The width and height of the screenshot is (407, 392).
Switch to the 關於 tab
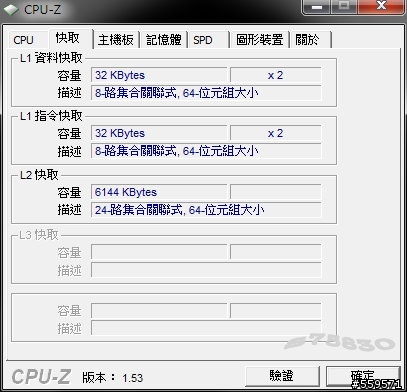[310, 40]
